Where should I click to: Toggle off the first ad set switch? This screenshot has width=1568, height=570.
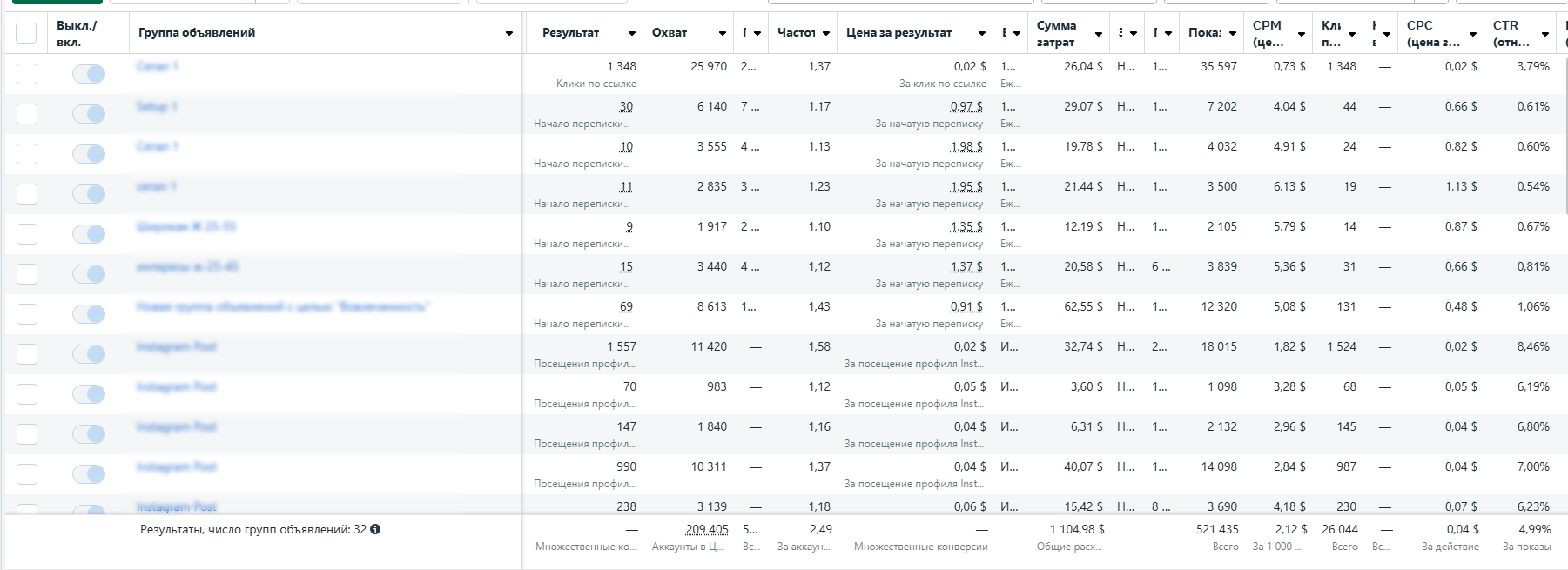pos(89,74)
